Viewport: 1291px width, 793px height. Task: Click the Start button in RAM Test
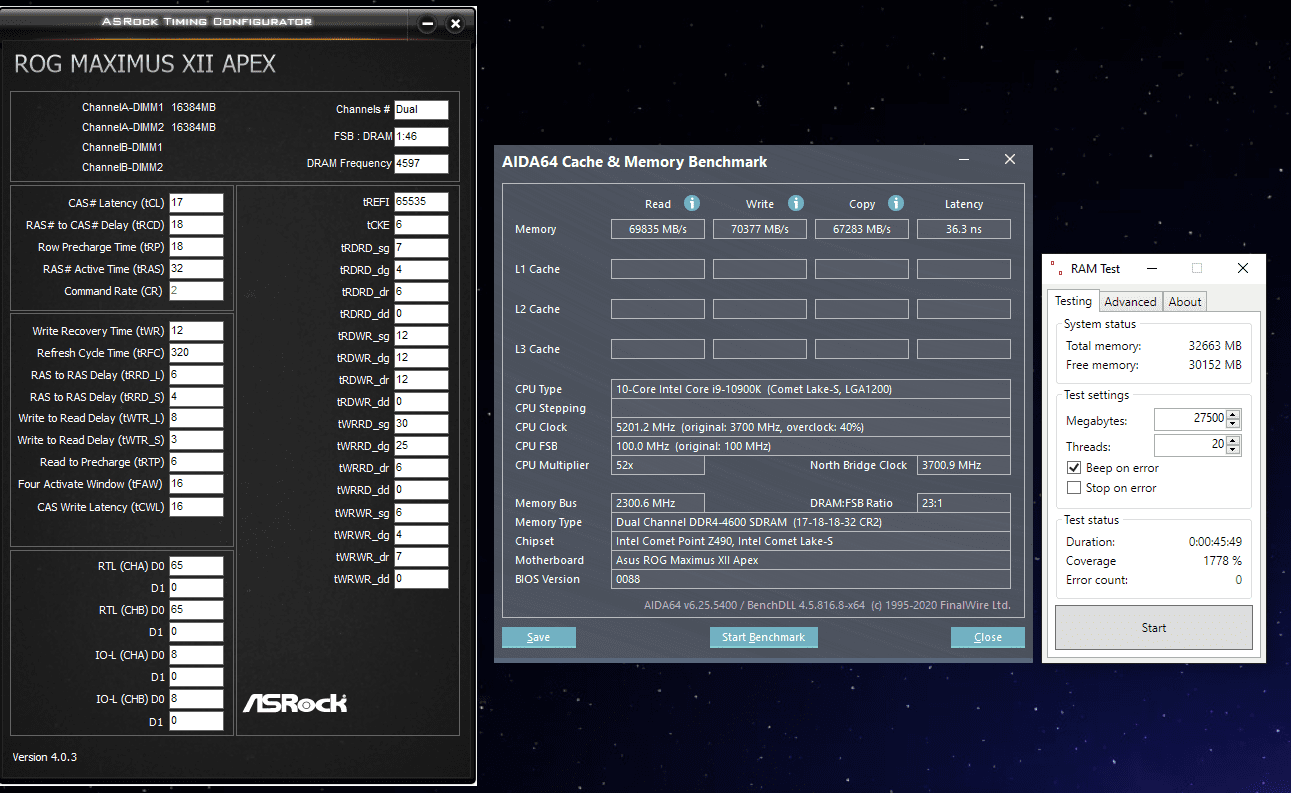click(1154, 628)
